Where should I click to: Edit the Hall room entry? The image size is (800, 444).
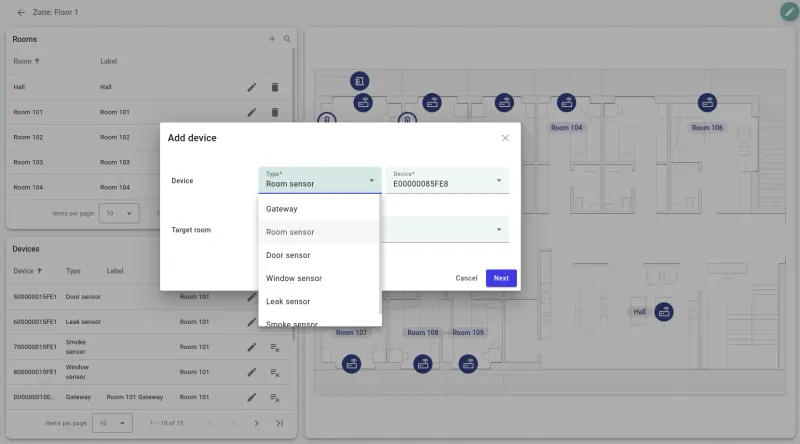click(252, 87)
